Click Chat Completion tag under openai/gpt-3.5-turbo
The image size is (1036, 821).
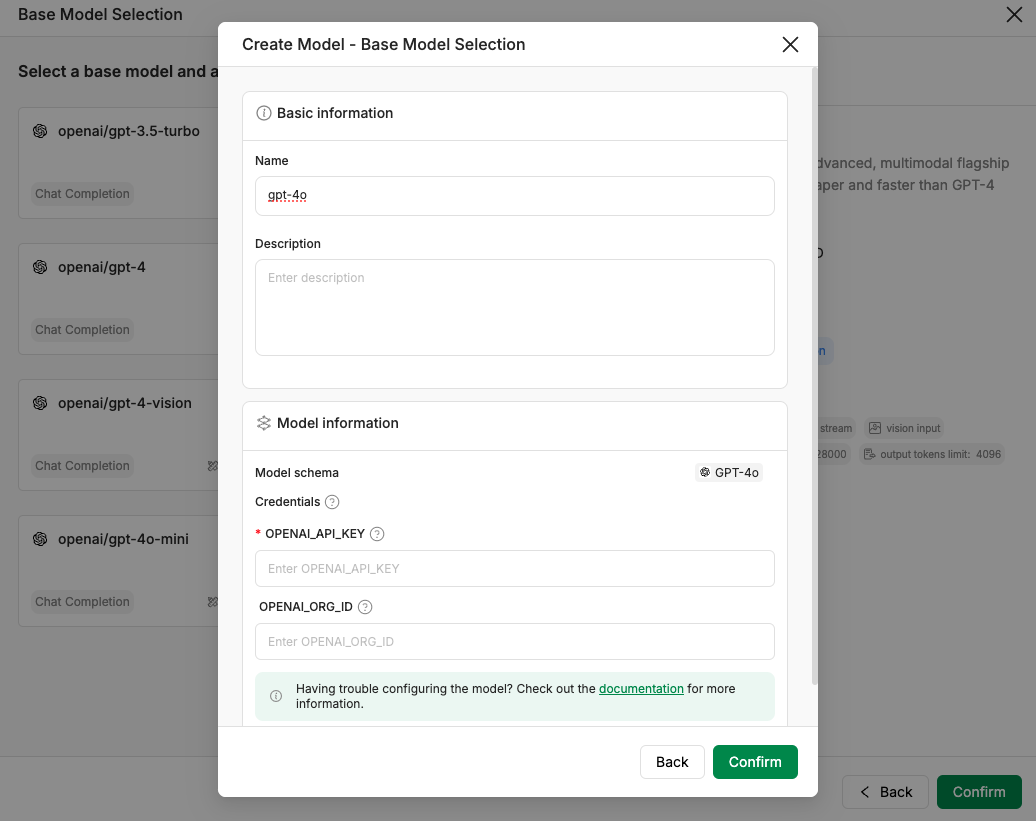pyautogui.click(x=82, y=194)
